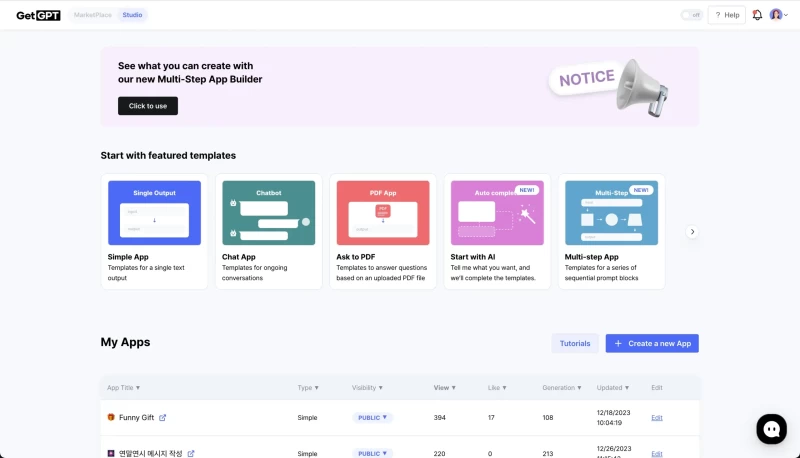This screenshot has width=800, height=458.
Task: Open the notifications bell
Action: coord(757,15)
